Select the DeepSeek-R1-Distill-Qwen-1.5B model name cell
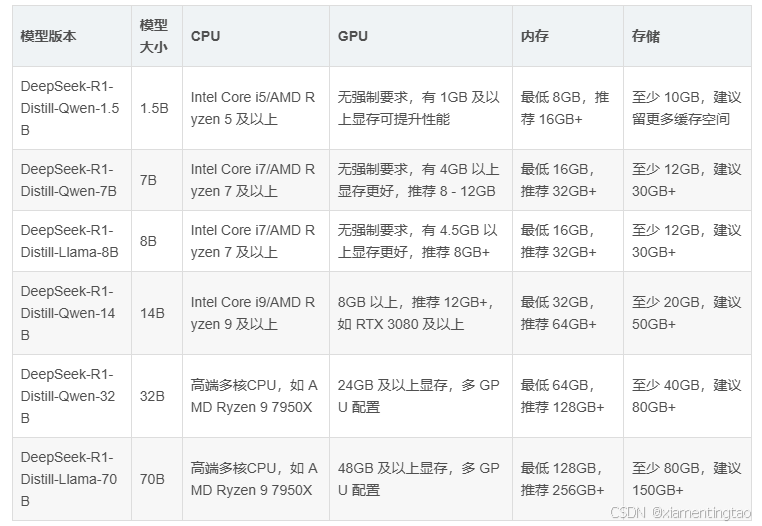Image resolution: width=762 pixels, height=526 pixels. point(72,108)
